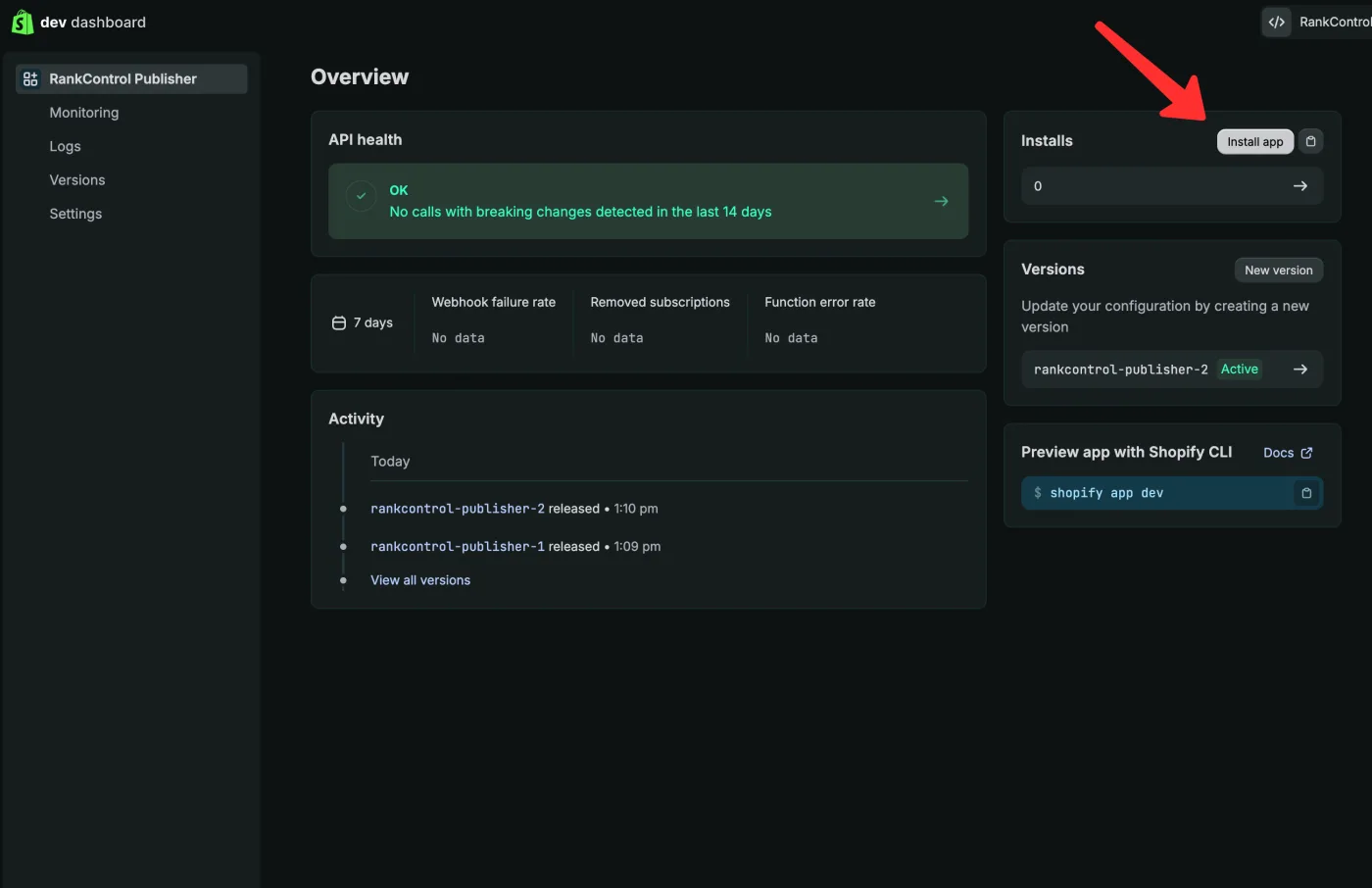The image size is (1372, 888).
Task: Click the Today activity date label
Action: point(390,462)
